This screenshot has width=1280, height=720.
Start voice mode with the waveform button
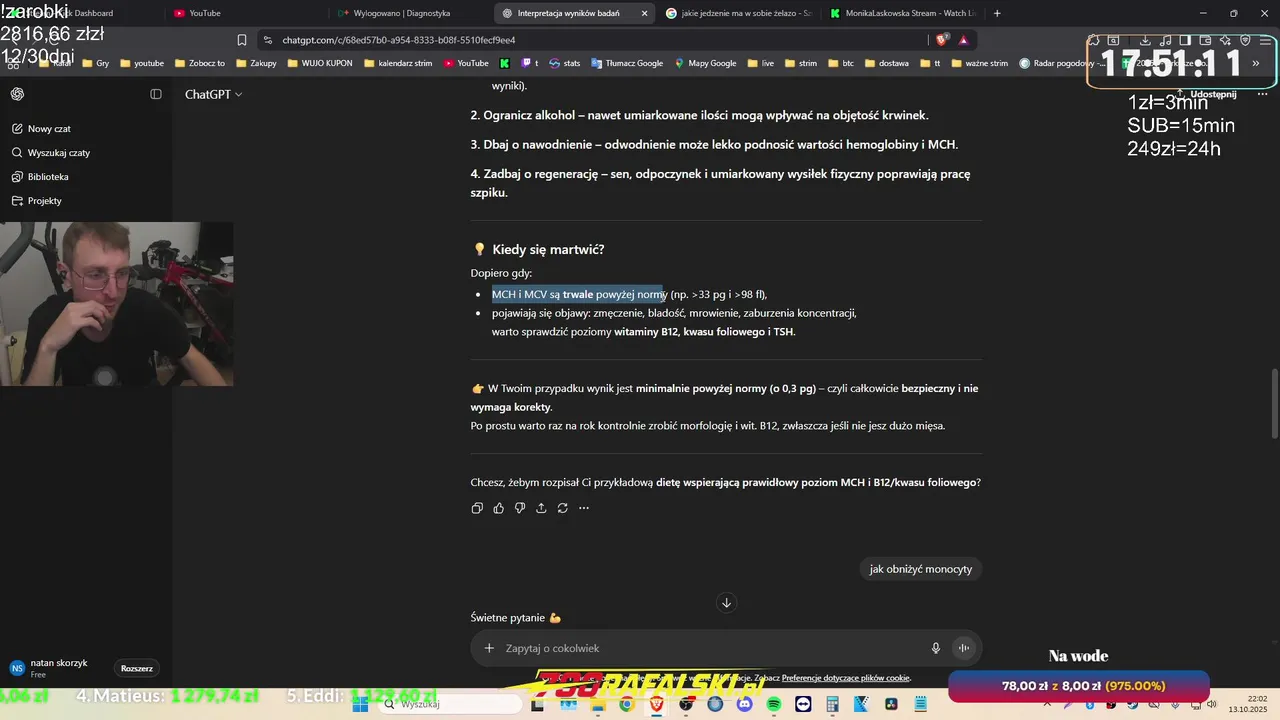pyautogui.click(x=964, y=648)
